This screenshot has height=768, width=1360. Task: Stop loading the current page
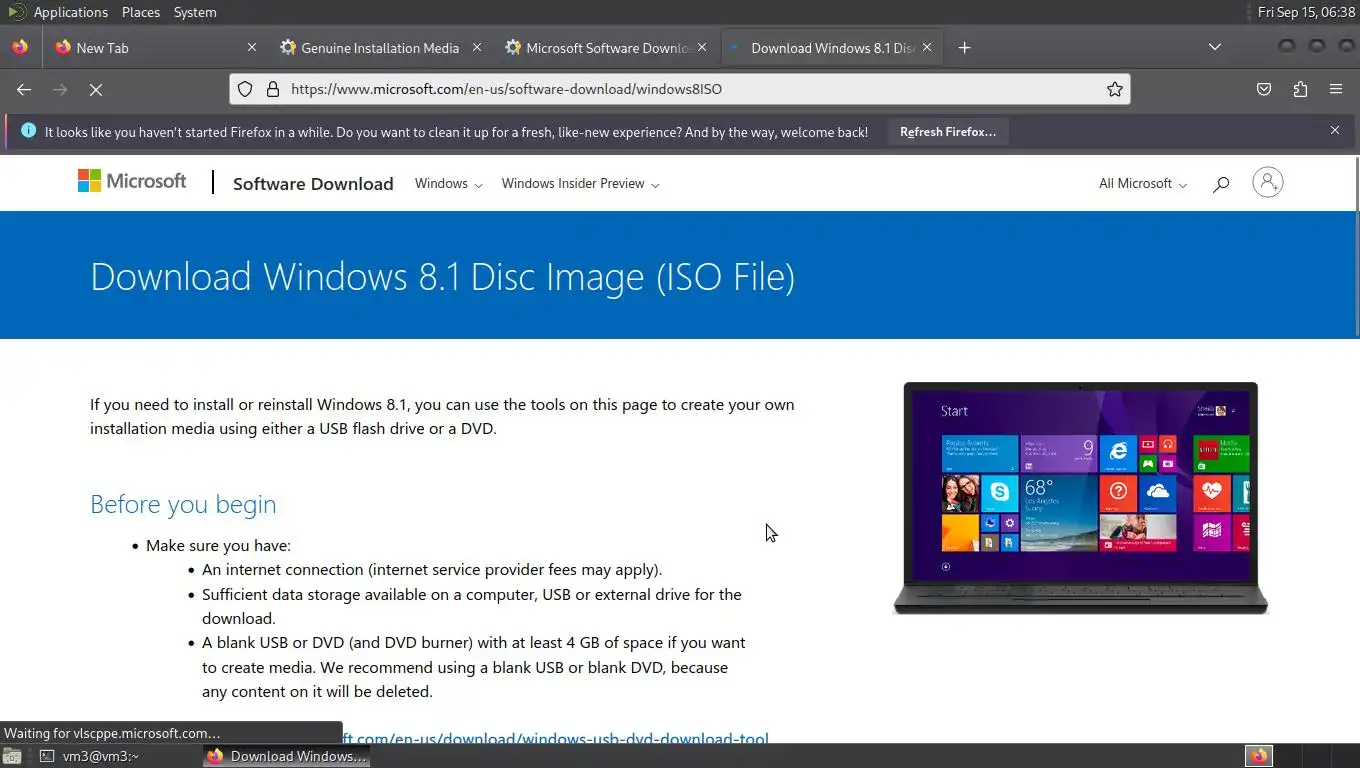(x=96, y=89)
